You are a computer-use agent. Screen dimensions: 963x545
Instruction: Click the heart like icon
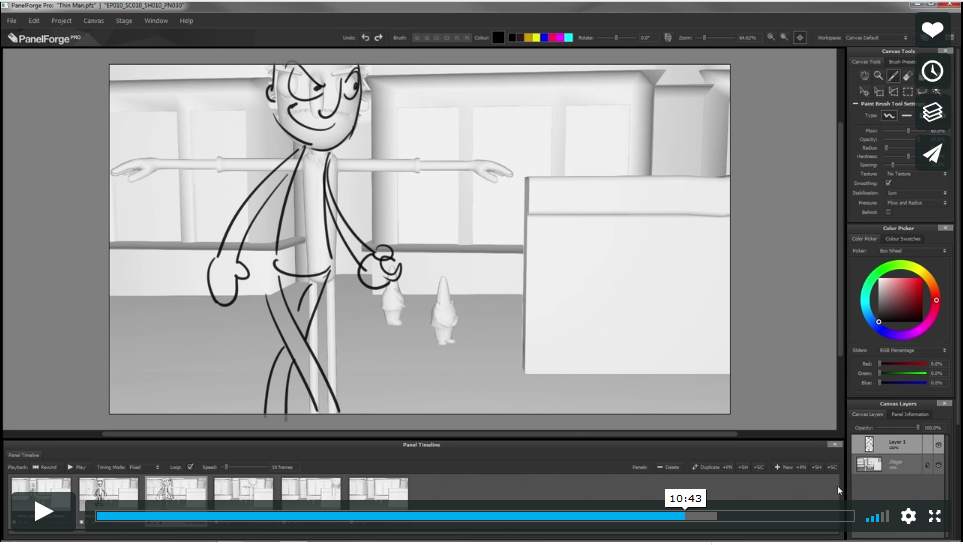932,30
